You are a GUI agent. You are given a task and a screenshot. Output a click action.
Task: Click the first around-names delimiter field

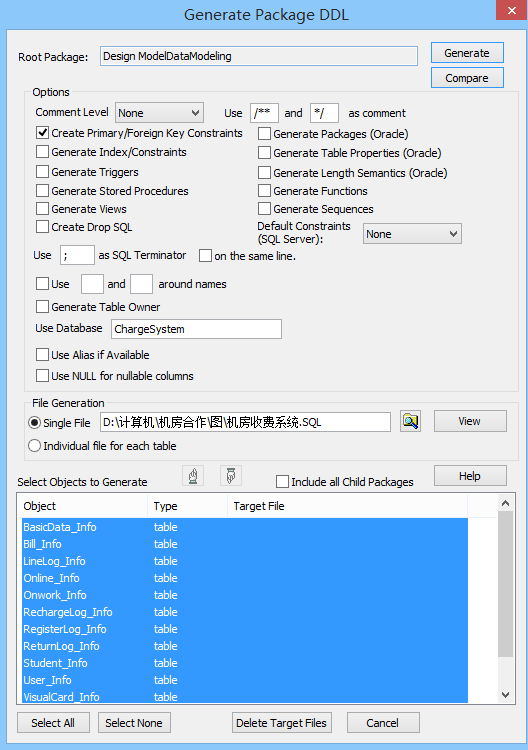[x=92, y=284]
